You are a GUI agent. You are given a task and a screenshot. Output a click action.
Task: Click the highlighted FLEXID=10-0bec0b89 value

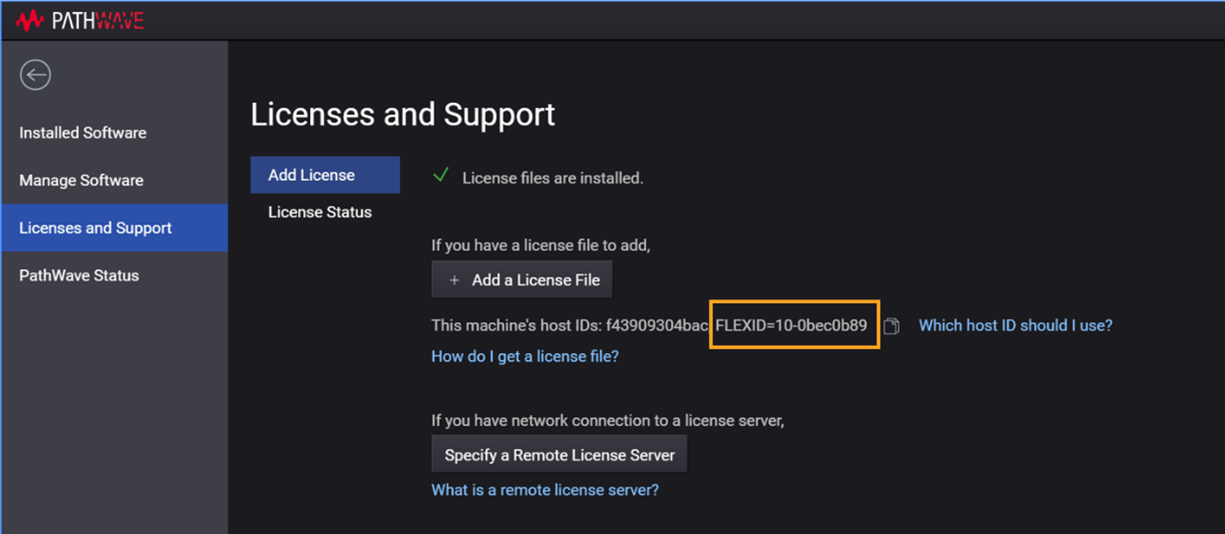[x=794, y=325]
